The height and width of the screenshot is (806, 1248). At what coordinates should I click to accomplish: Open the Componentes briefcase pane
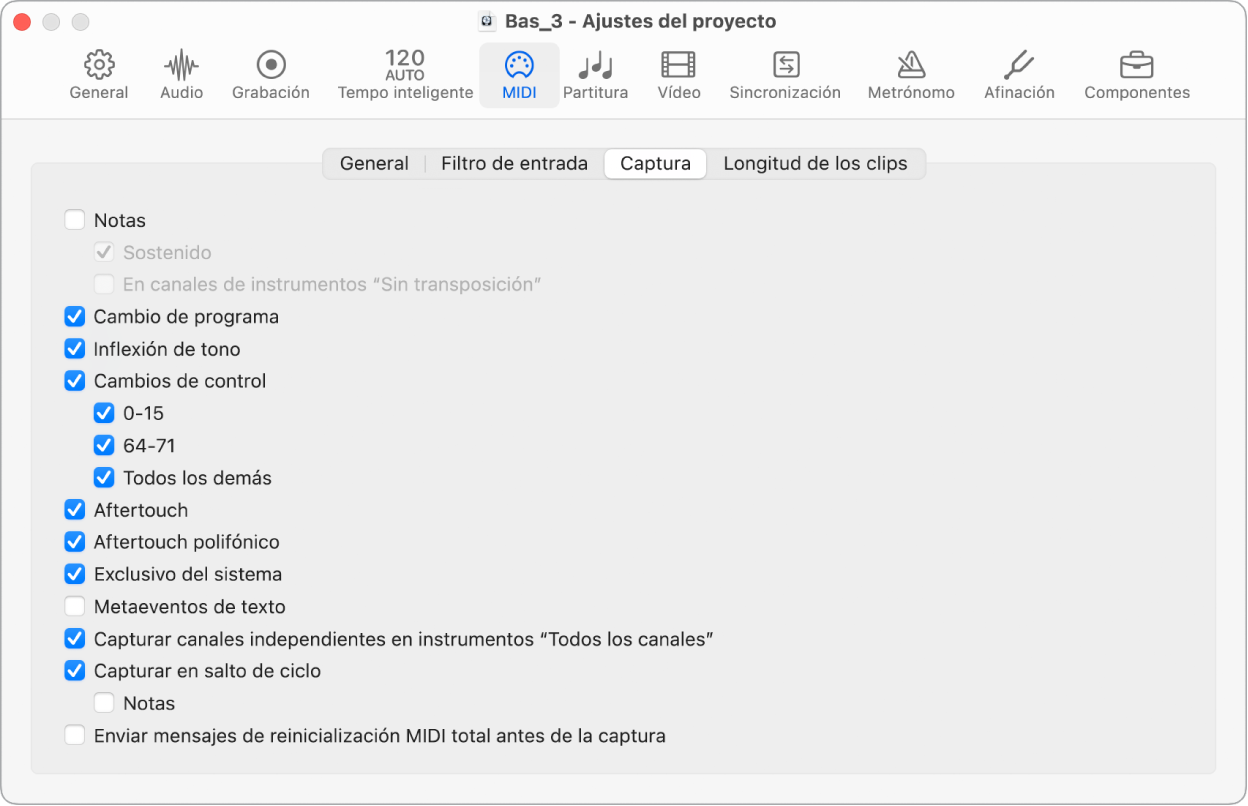tap(1137, 76)
